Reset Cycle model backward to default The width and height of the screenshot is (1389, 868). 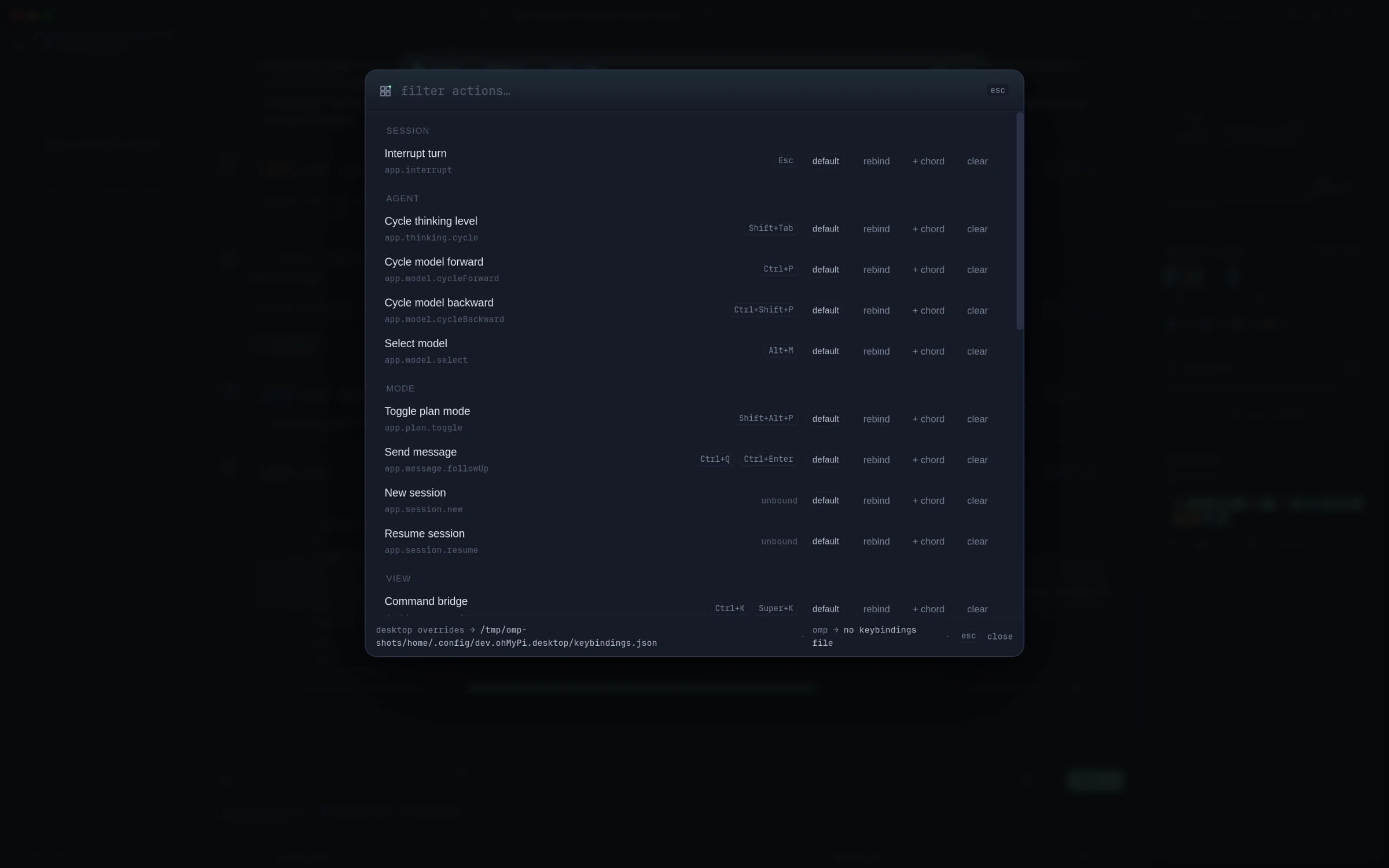[x=825, y=311]
